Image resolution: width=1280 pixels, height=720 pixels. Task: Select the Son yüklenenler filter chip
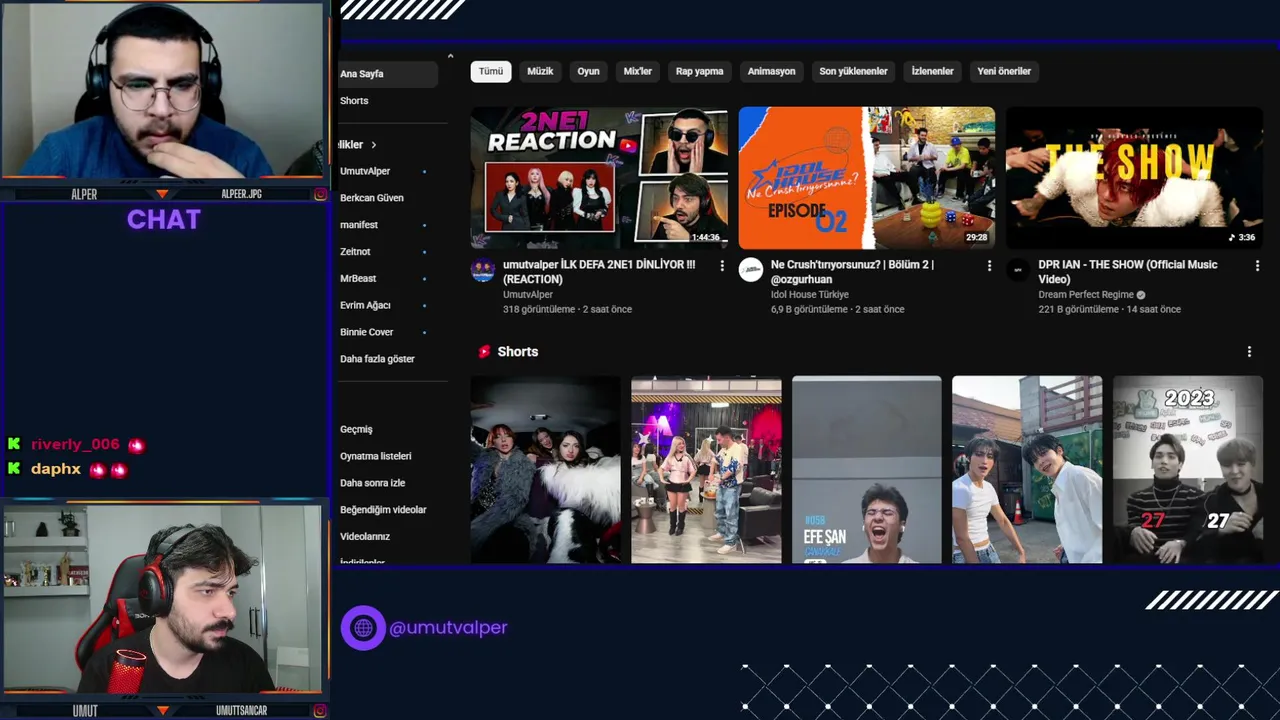(853, 71)
